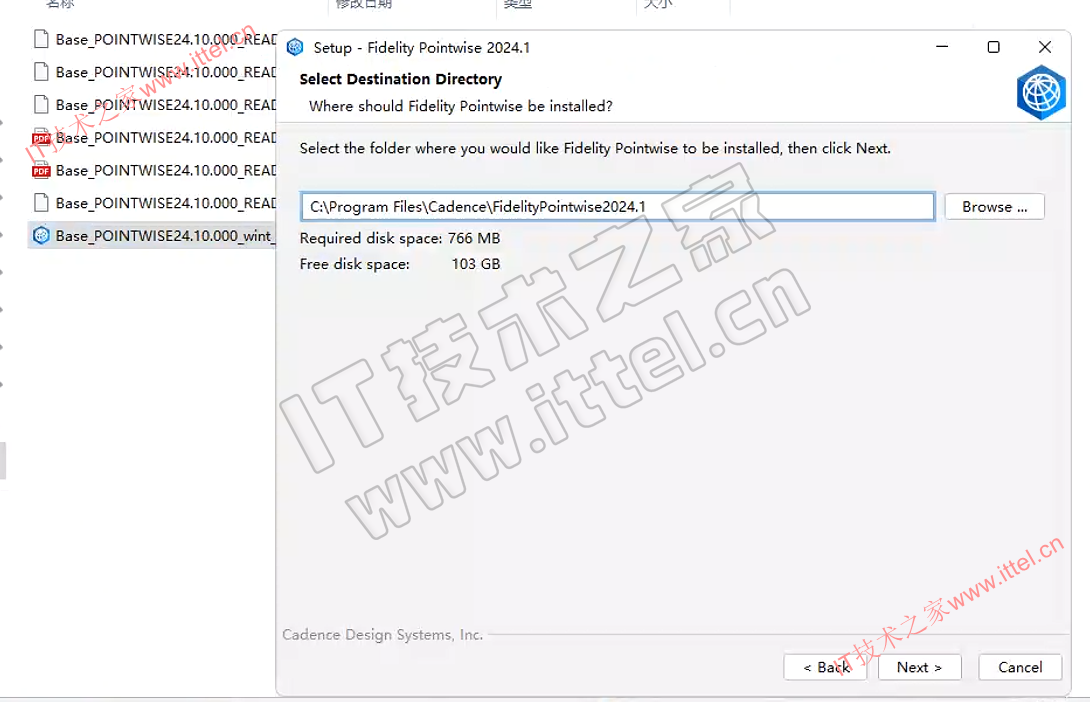Click into the installation path text field
The height and width of the screenshot is (702, 1090).
(x=617, y=207)
